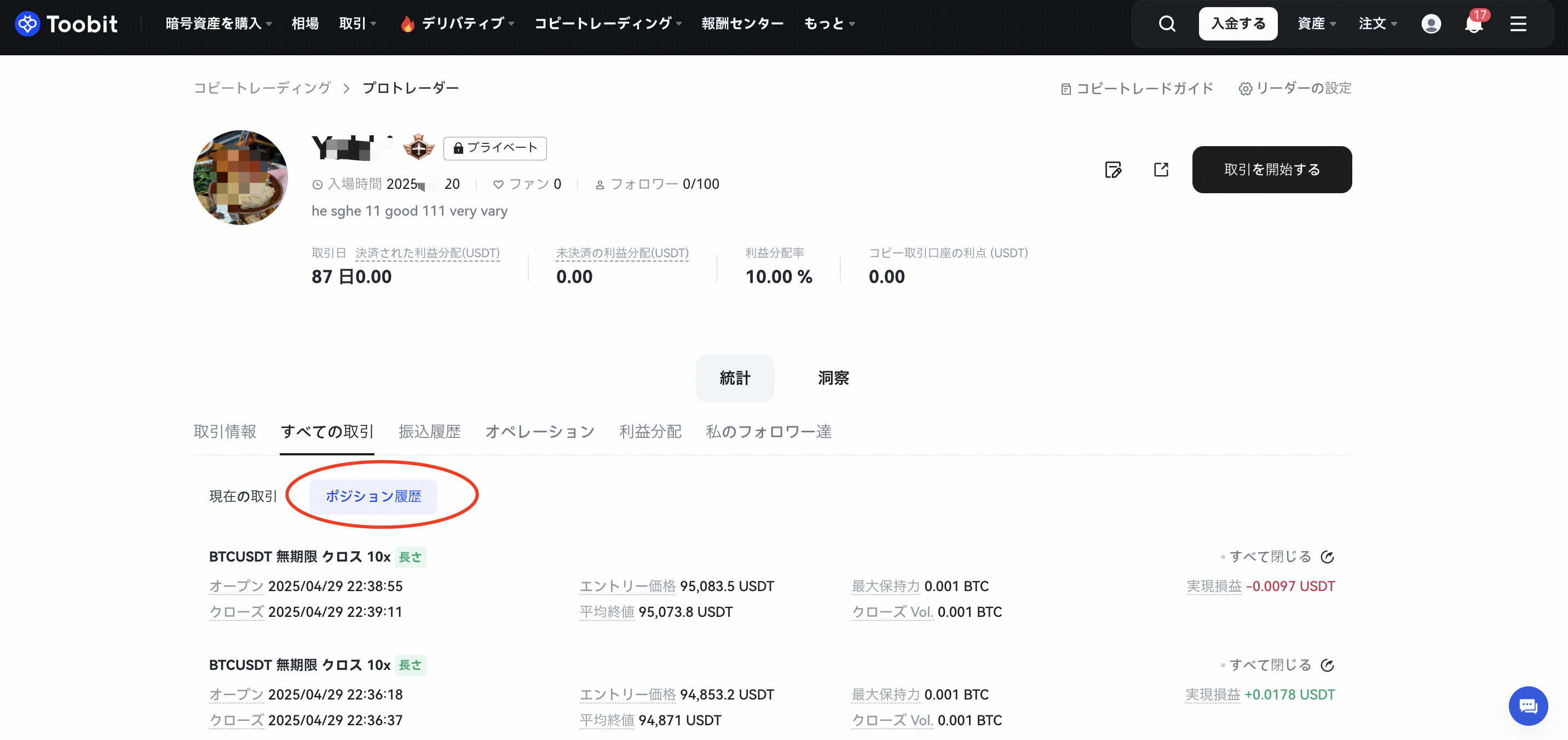Click the share external link icon
Viewport: 1568px width, 740px height.
click(1161, 169)
